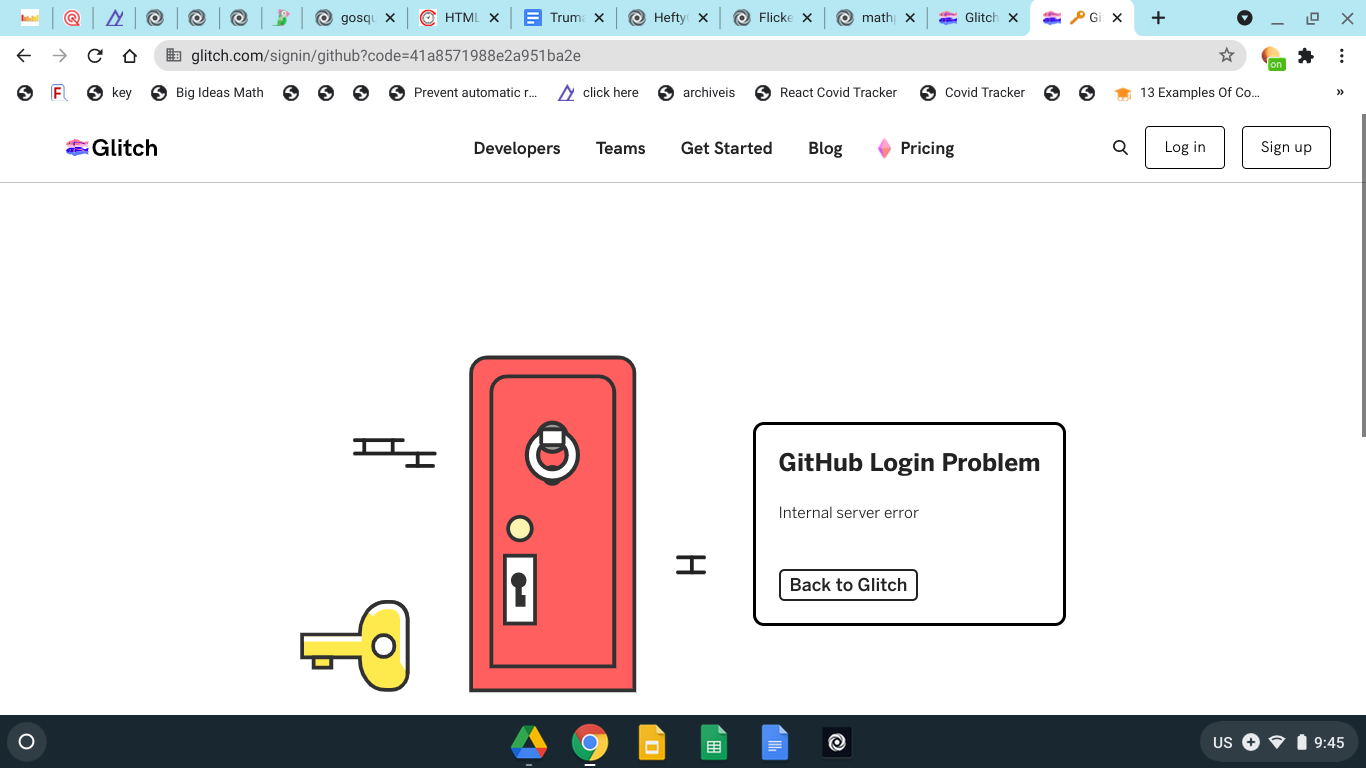
Task: Open the React Covid Tracker bookmark
Action: pyautogui.click(x=826, y=93)
